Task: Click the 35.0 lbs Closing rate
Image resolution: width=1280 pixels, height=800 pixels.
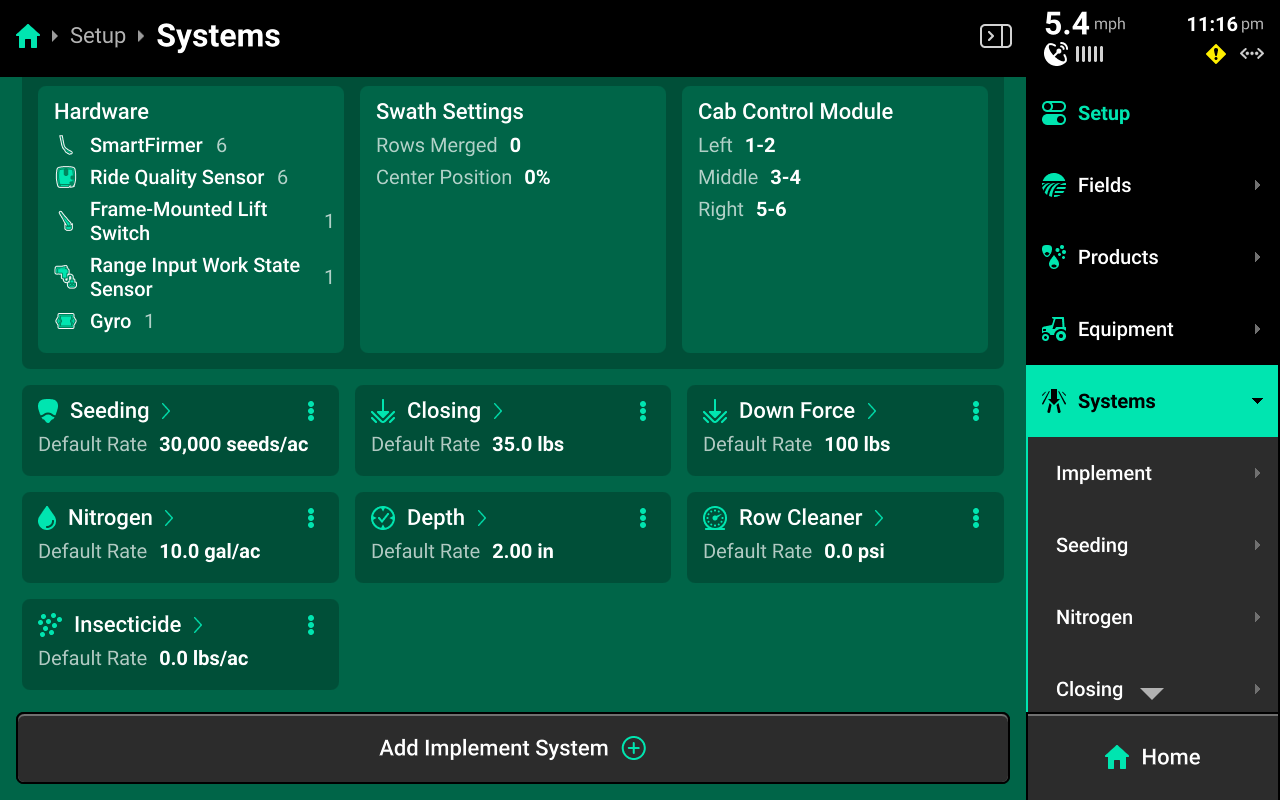Action: pyautogui.click(x=528, y=444)
